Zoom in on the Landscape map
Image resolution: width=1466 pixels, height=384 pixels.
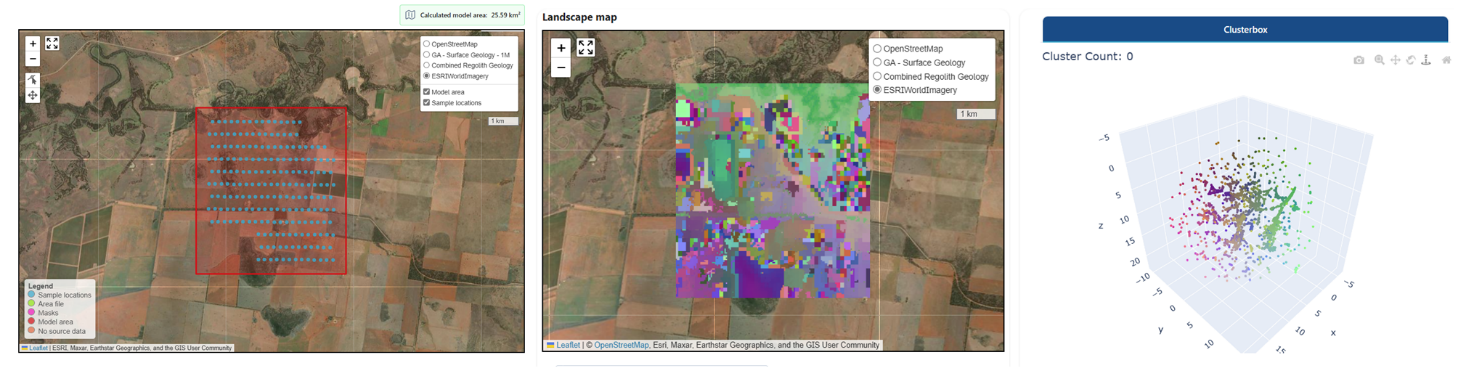point(561,47)
